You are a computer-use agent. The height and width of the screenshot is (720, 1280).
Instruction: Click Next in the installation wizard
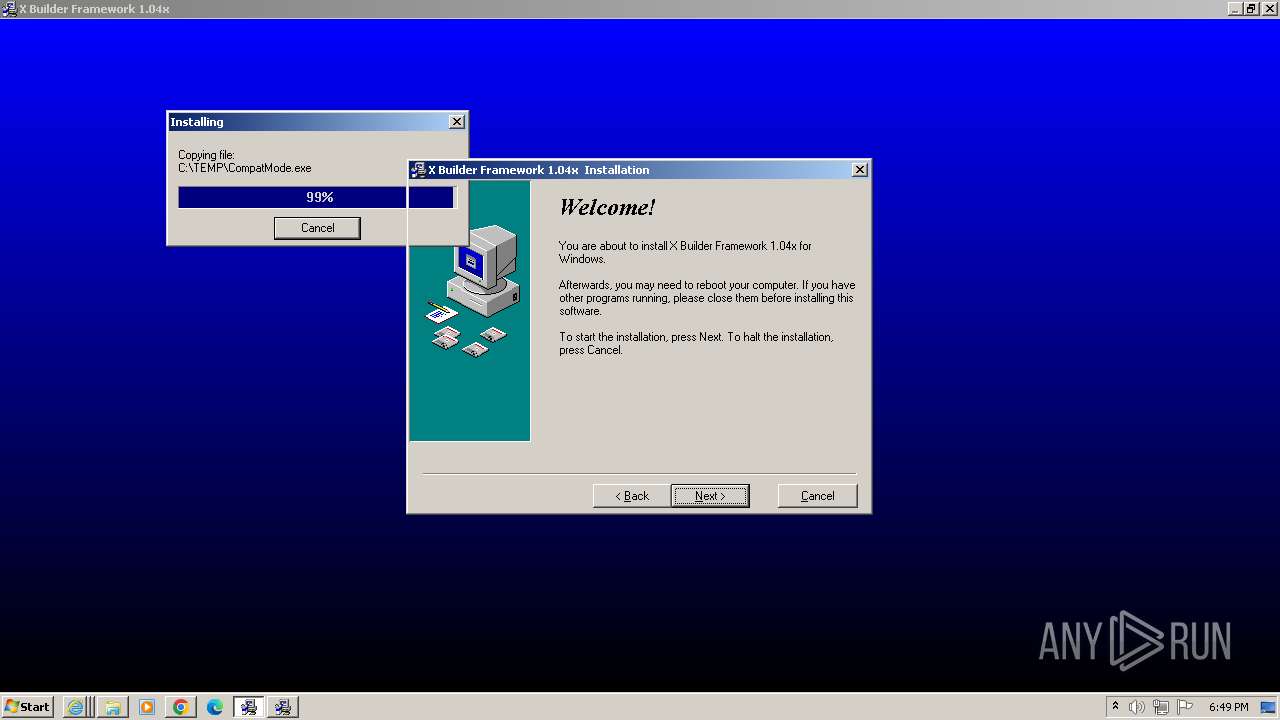[x=710, y=496]
